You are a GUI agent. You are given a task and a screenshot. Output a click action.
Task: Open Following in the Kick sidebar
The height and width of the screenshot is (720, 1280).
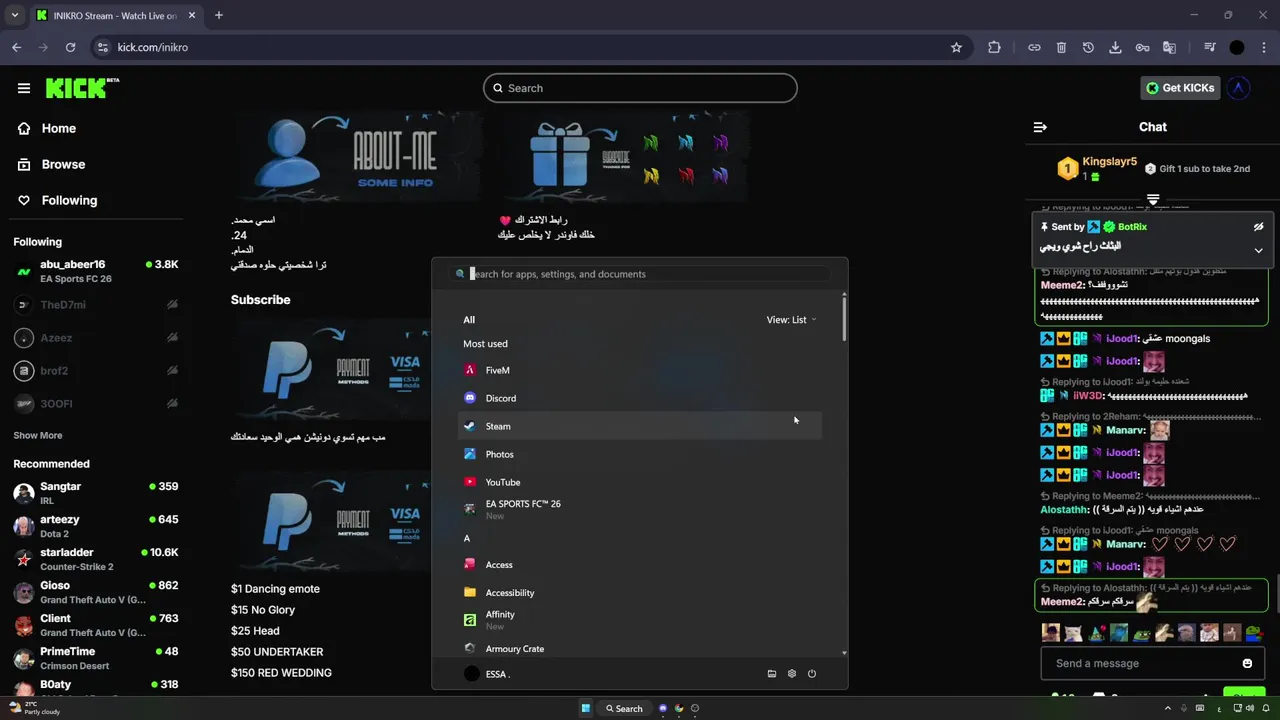pos(58,200)
